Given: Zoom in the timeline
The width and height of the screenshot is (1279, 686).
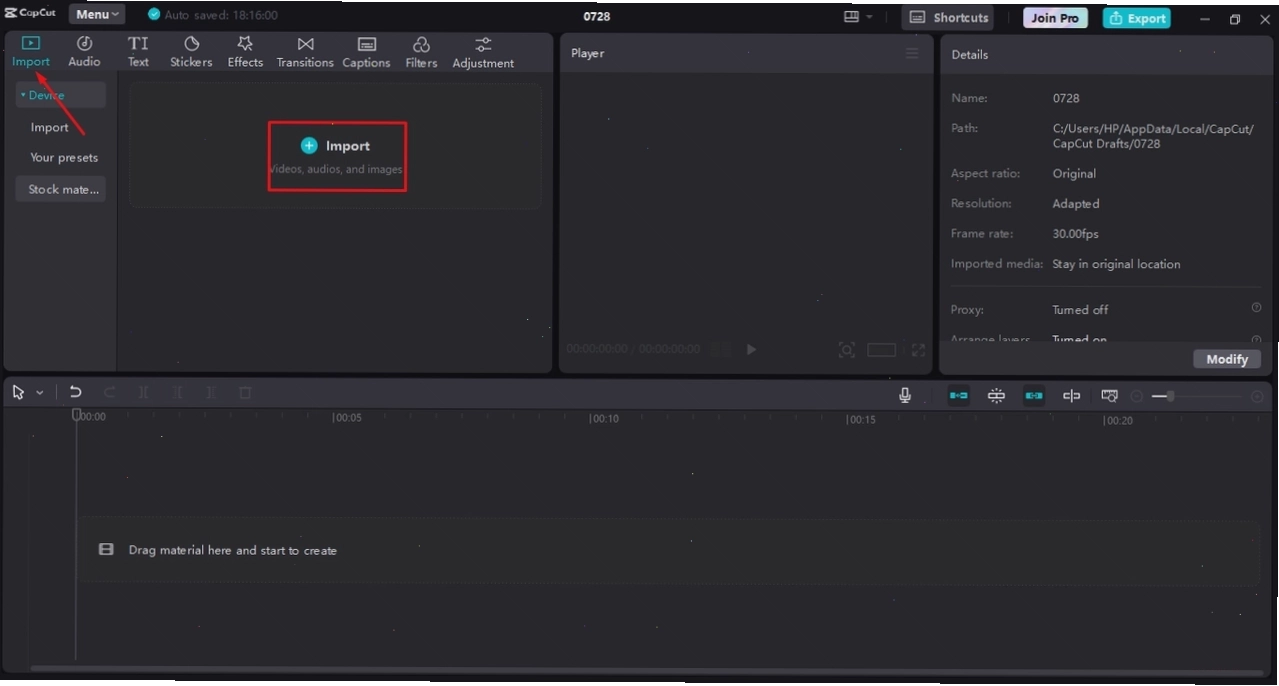Looking at the screenshot, I should click(1257, 396).
